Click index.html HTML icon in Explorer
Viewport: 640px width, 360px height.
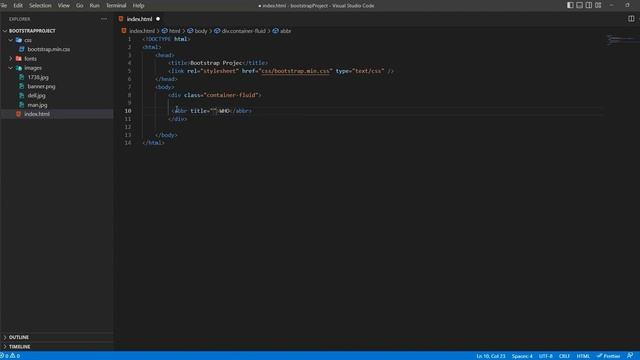18,114
